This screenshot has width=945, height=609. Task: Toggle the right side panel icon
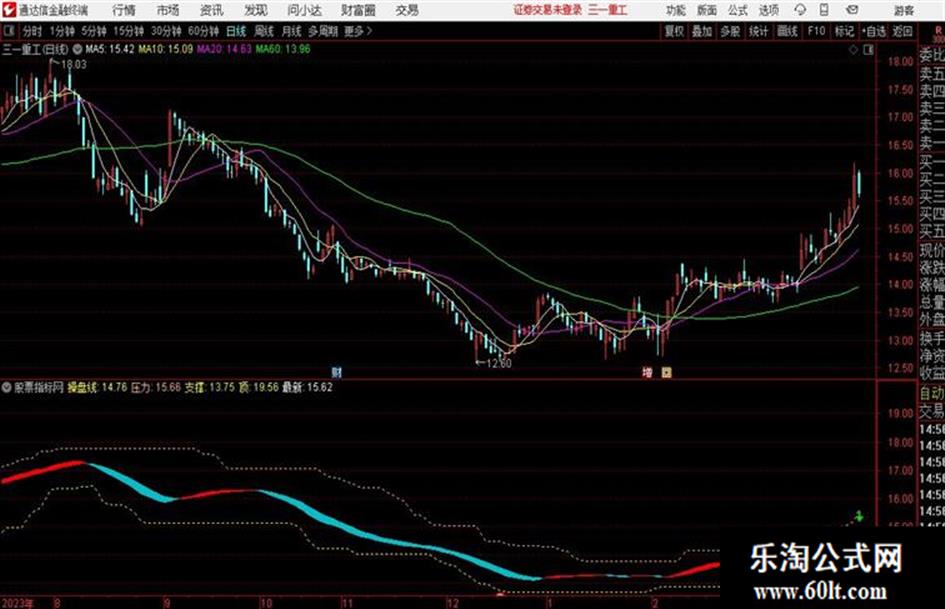pos(868,50)
